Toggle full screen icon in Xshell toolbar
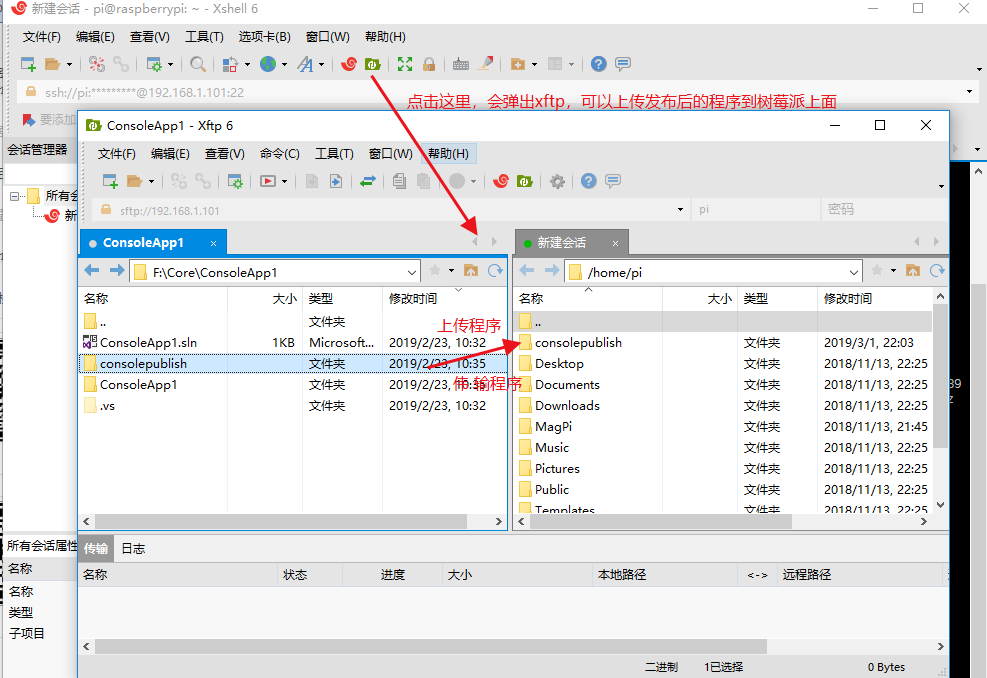 [x=405, y=64]
